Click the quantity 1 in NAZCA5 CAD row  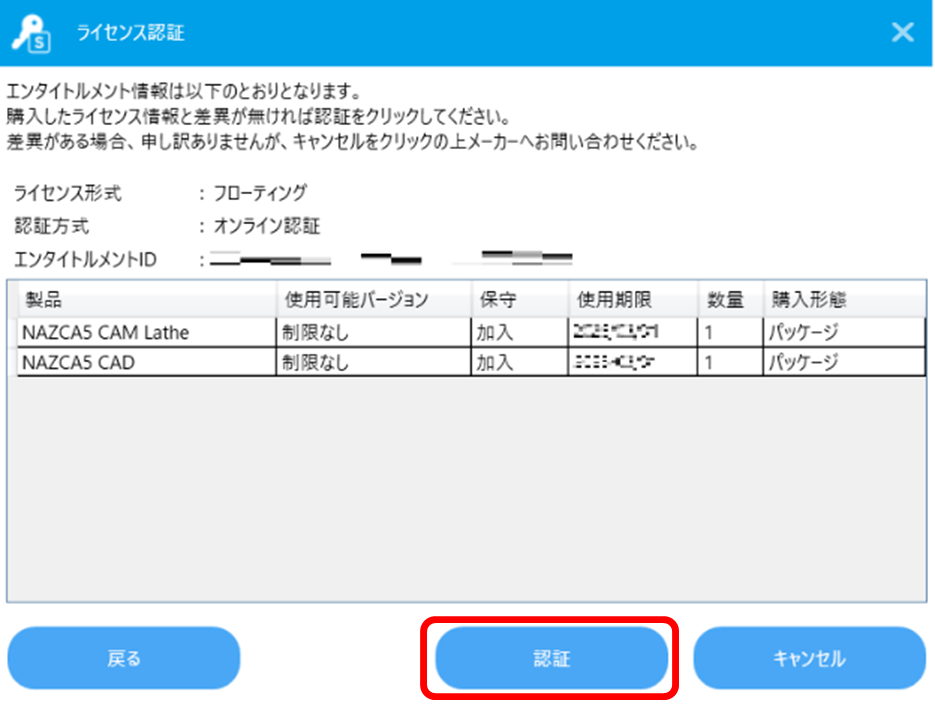708,362
